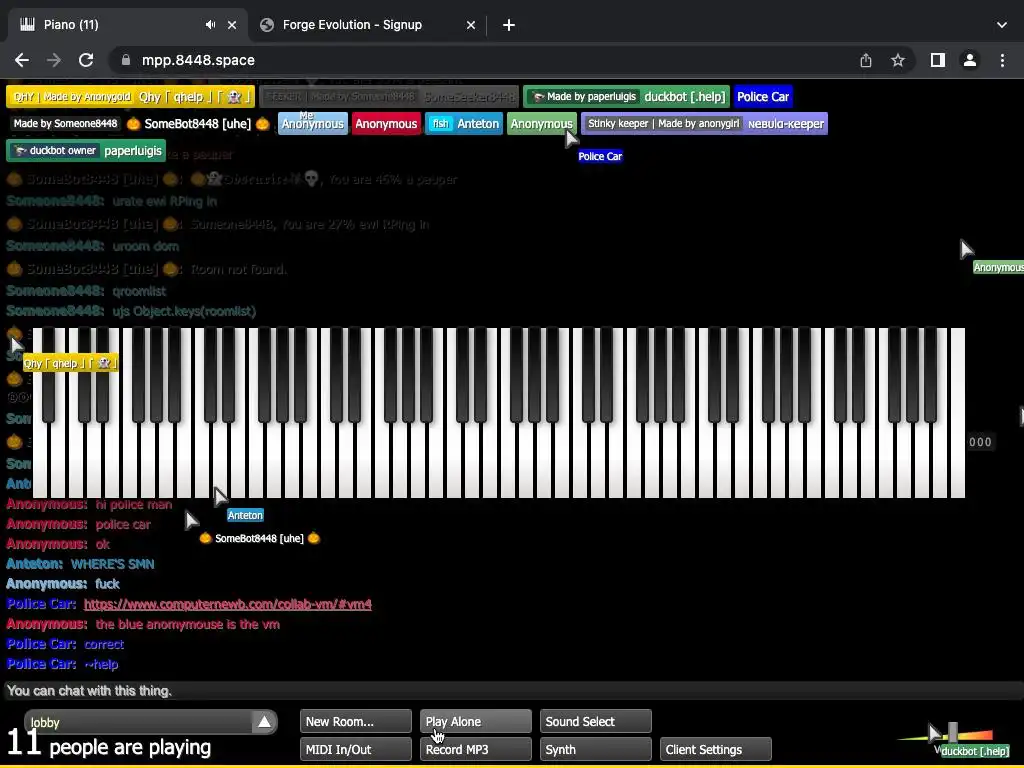
Task: Close the Forge Evolution - Signup tab
Action: (471, 25)
